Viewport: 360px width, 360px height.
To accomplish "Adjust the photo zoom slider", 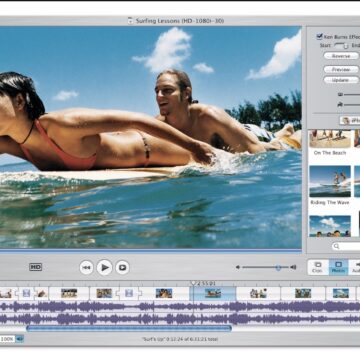I will coord(352,95).
